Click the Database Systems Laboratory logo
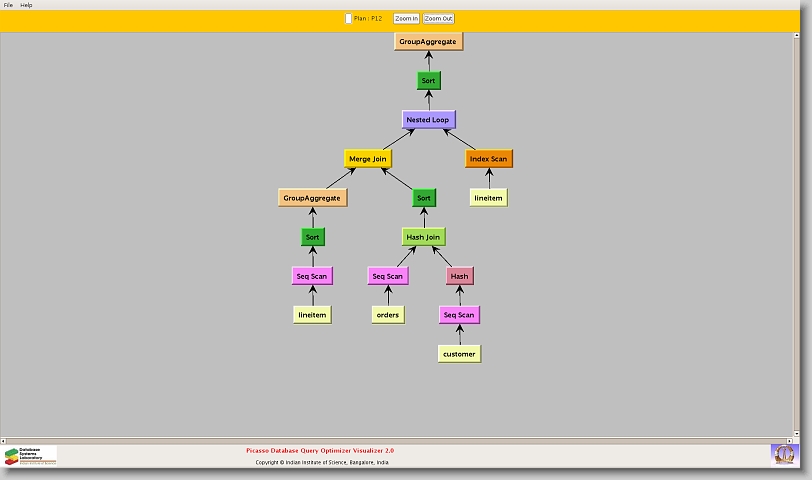812x480 pixels. click(x=30, y=455)
